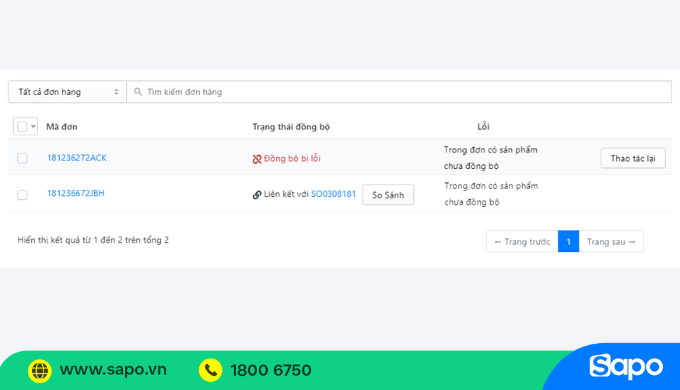
Task: Click the yellow phone icon in footer
Action: tap(210, 370)
